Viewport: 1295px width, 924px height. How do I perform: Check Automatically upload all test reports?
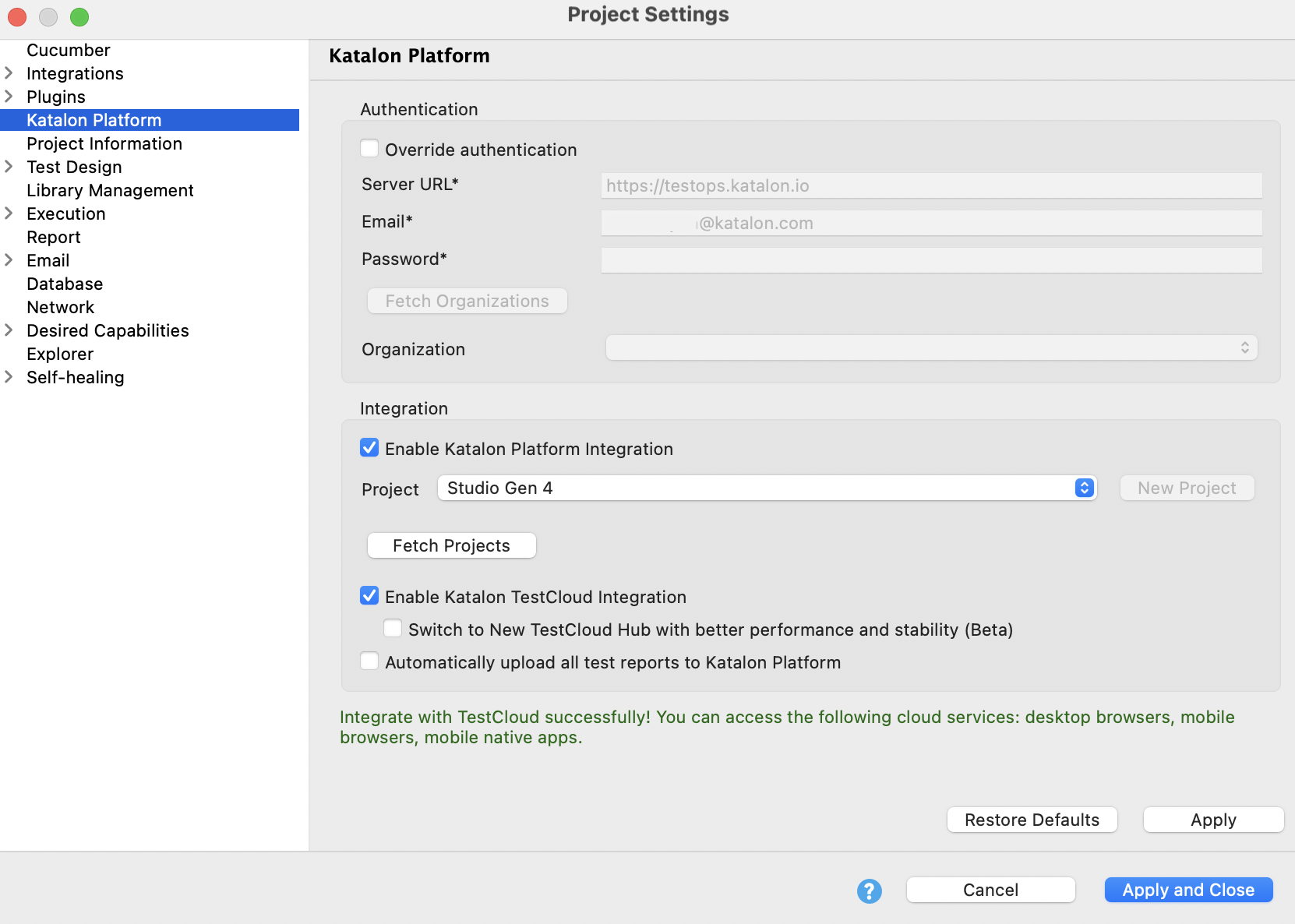pos(369,661)
